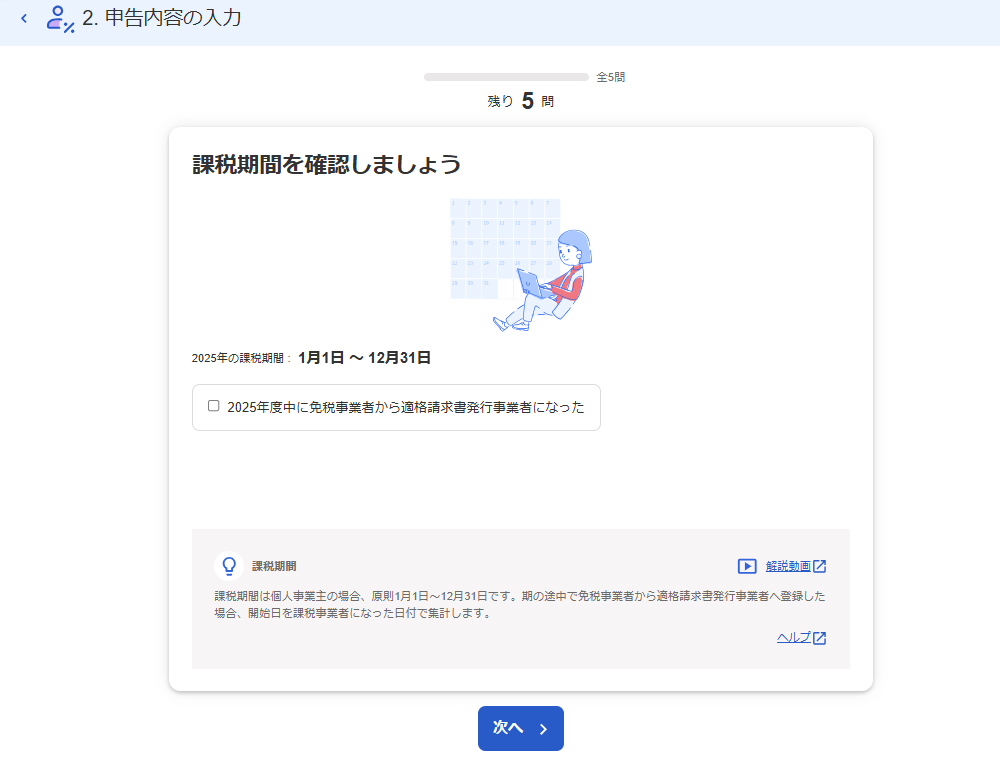Open the 解説動画 link

click(788, 566)
